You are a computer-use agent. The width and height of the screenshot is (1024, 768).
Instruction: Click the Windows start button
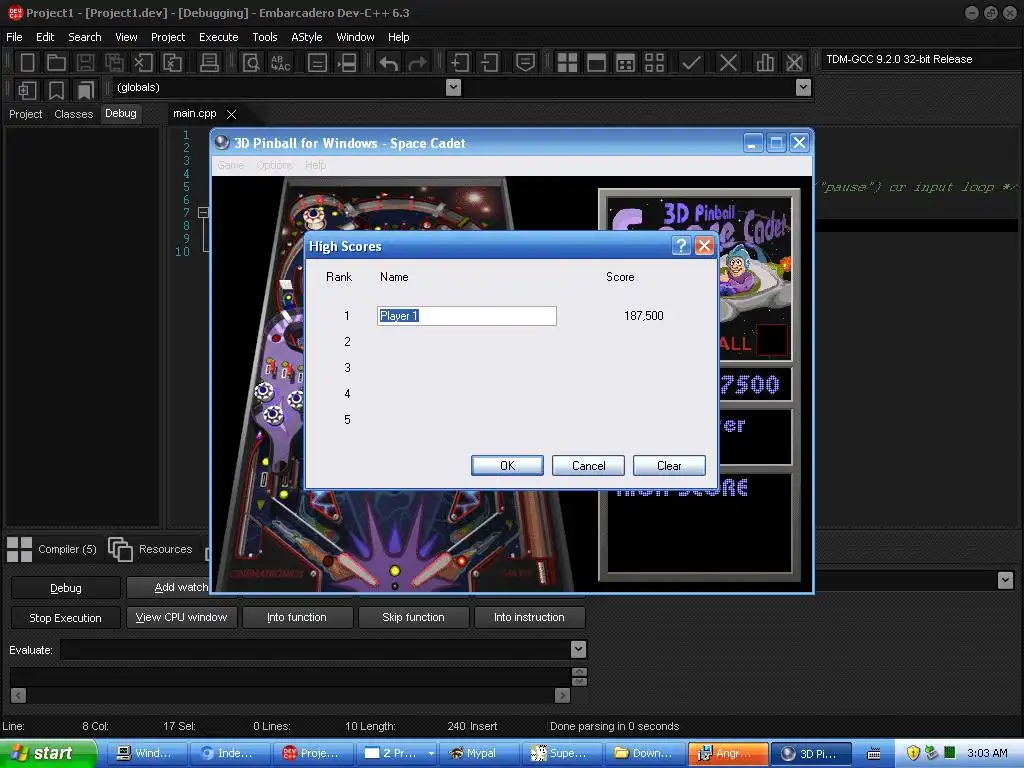click(48, 753)
